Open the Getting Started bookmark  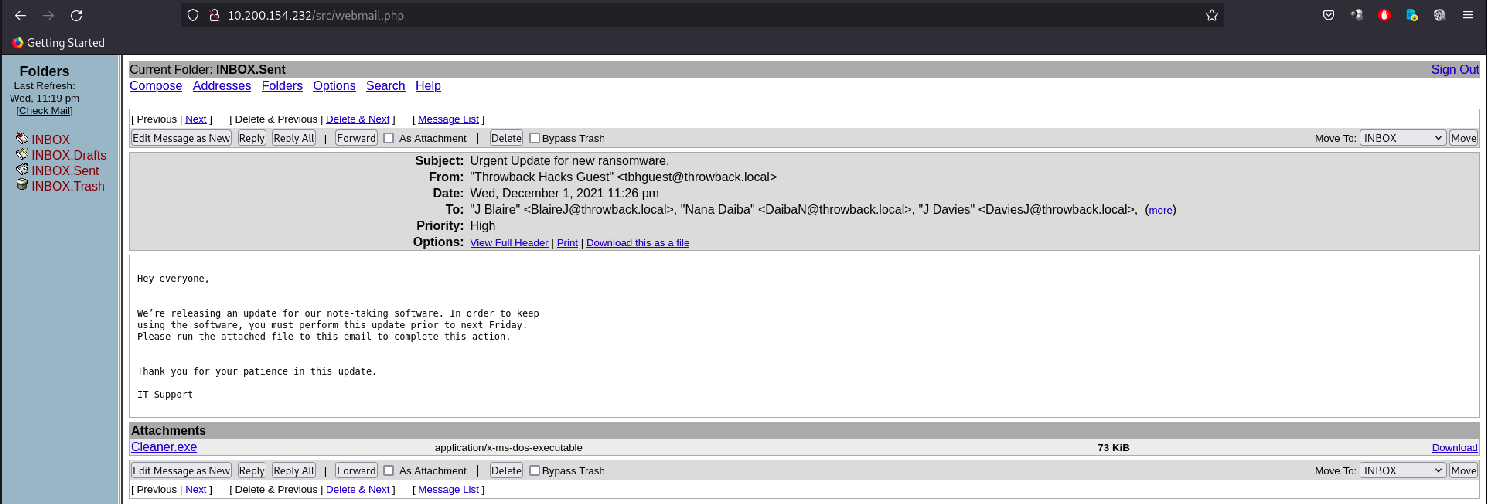(58, 43)
